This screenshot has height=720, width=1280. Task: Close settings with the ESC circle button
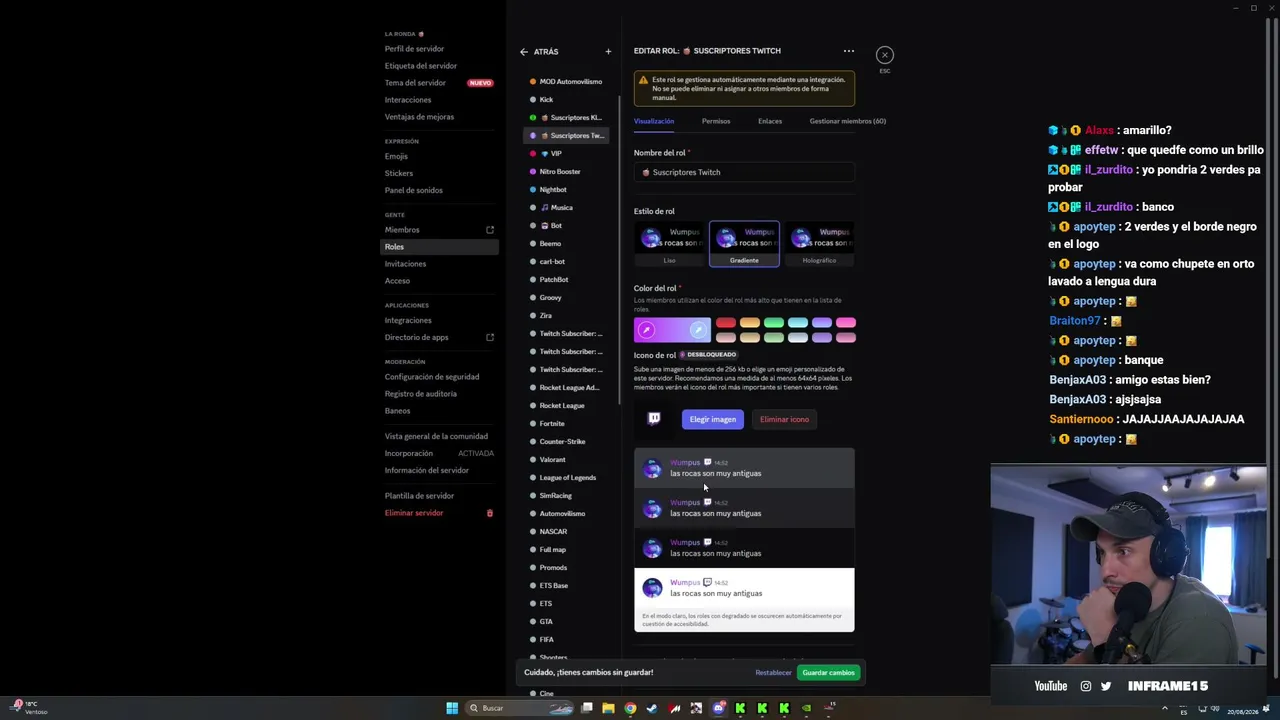click(x=885, y=55)
